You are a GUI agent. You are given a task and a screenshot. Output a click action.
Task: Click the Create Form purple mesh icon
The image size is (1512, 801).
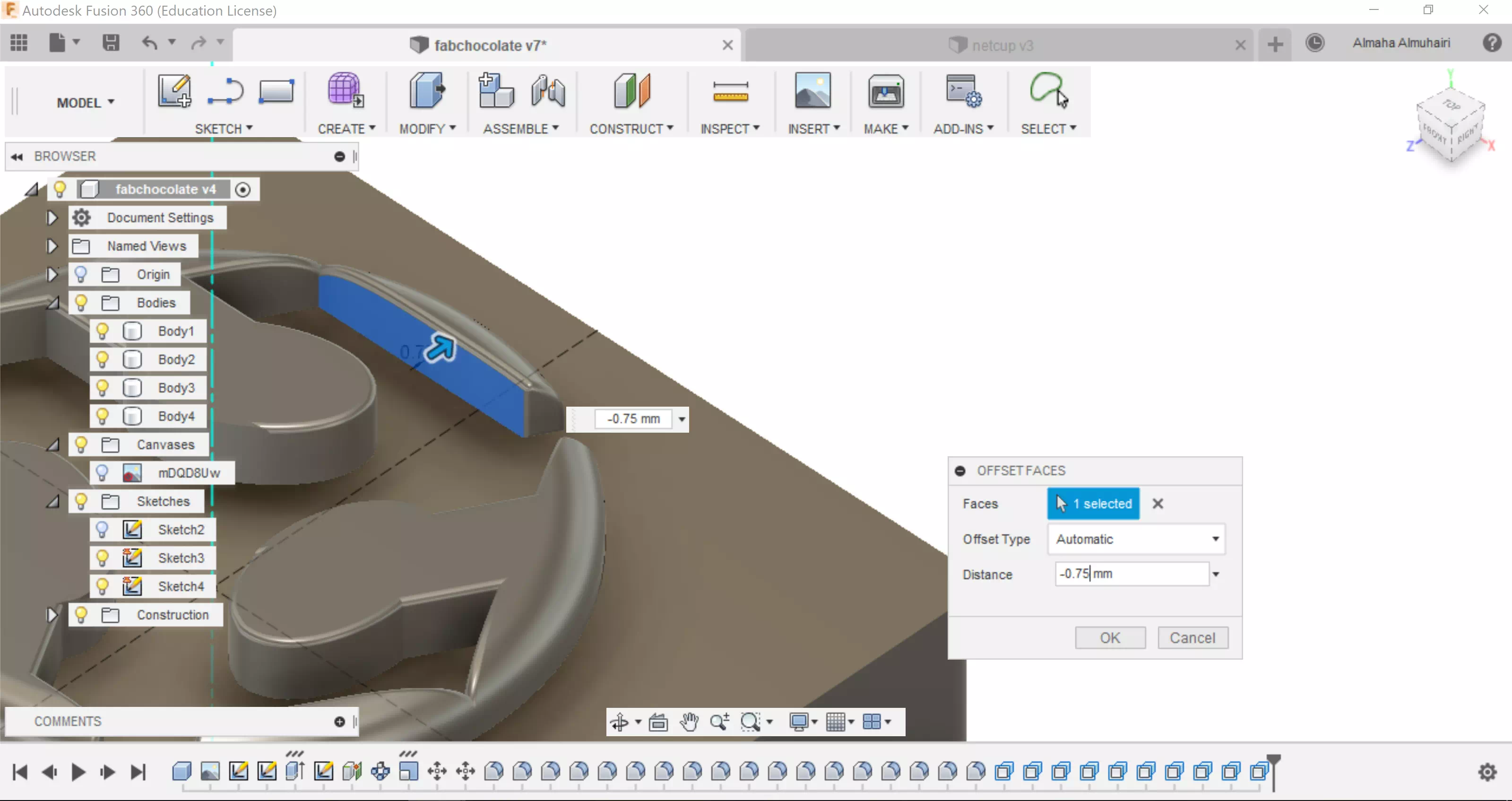345,91
